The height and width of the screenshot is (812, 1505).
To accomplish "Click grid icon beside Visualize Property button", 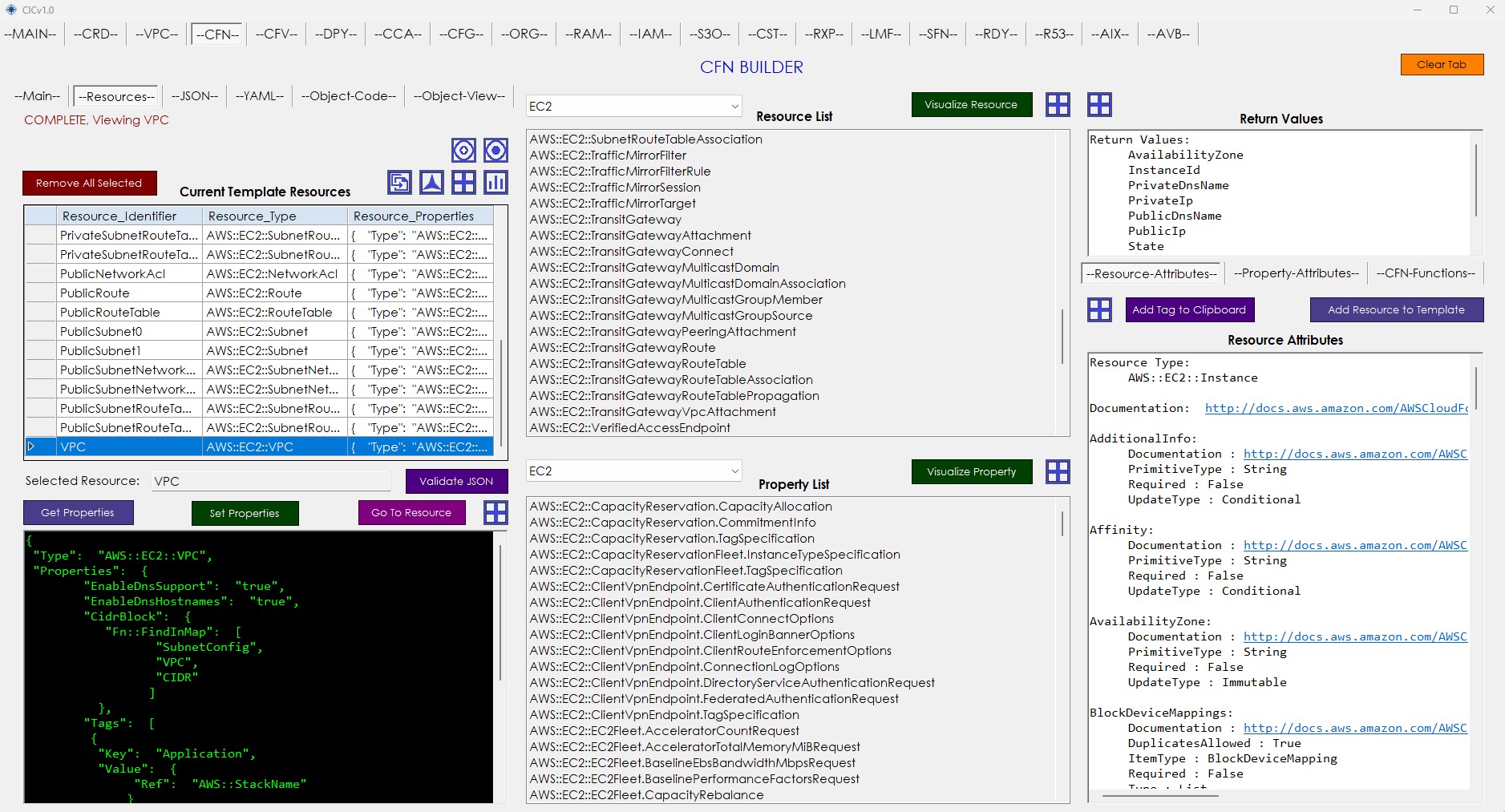I will pos(1058,472).
